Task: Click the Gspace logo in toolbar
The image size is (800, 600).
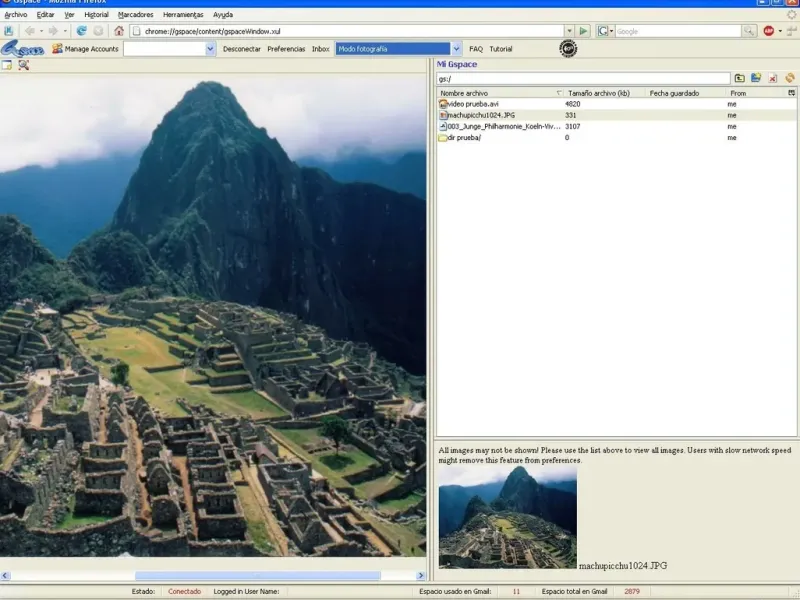Action: point(23,48)
